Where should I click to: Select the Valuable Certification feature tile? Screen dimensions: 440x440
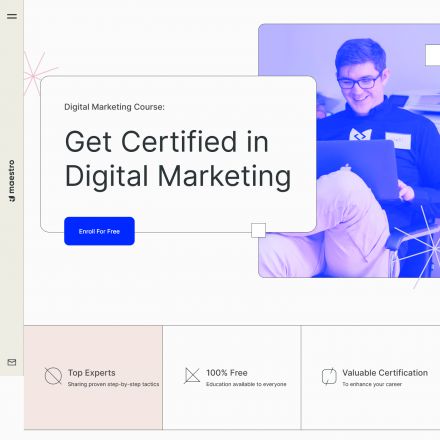371,377
